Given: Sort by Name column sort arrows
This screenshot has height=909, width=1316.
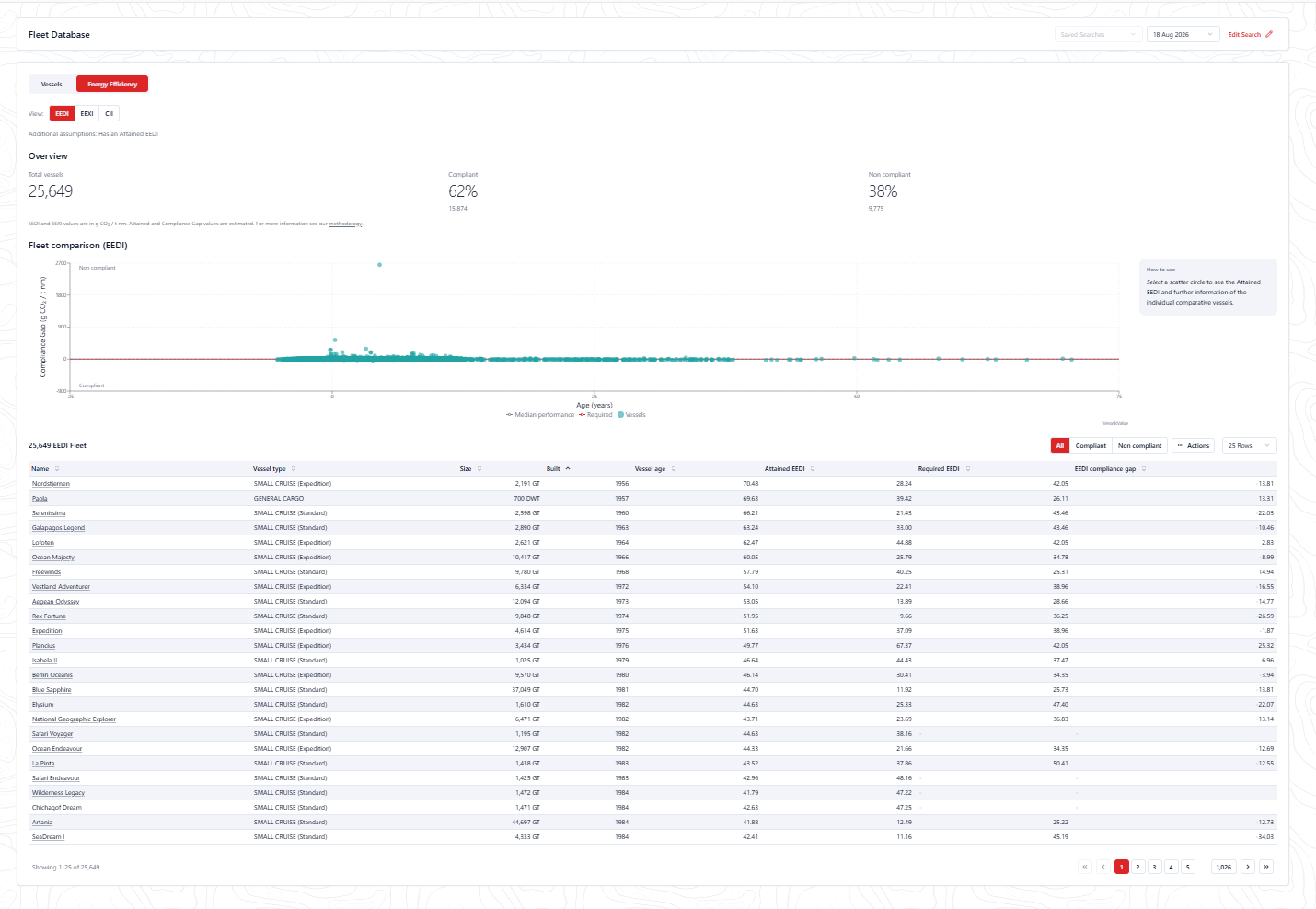Looking at the screenshot, I should (x=57, y=468).
